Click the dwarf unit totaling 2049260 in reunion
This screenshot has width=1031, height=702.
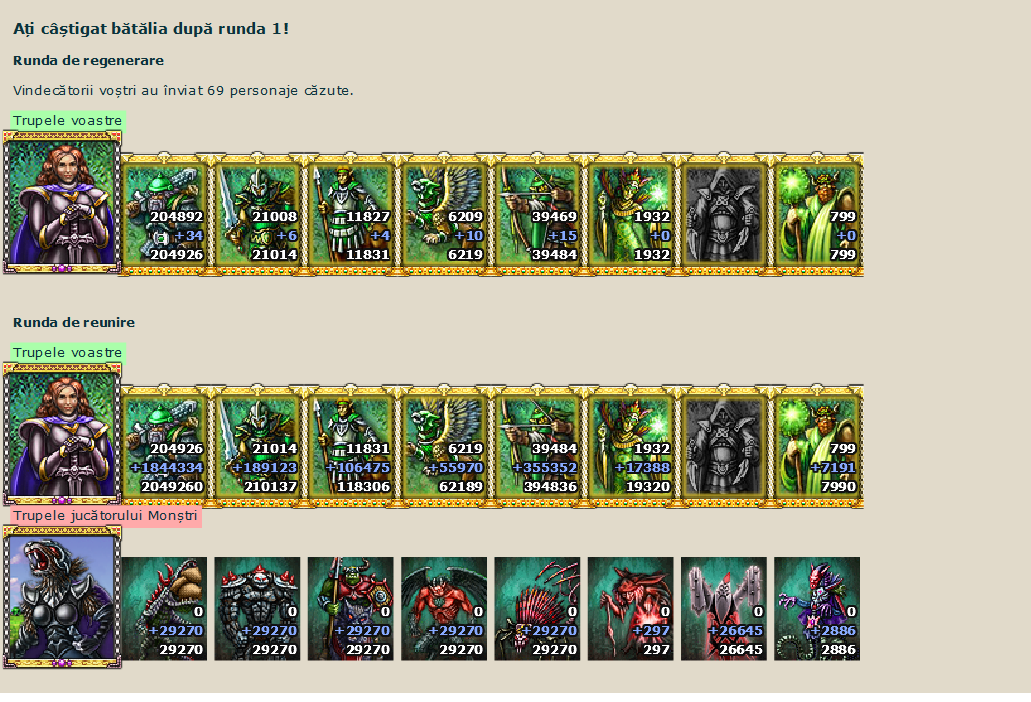(164, 447)
